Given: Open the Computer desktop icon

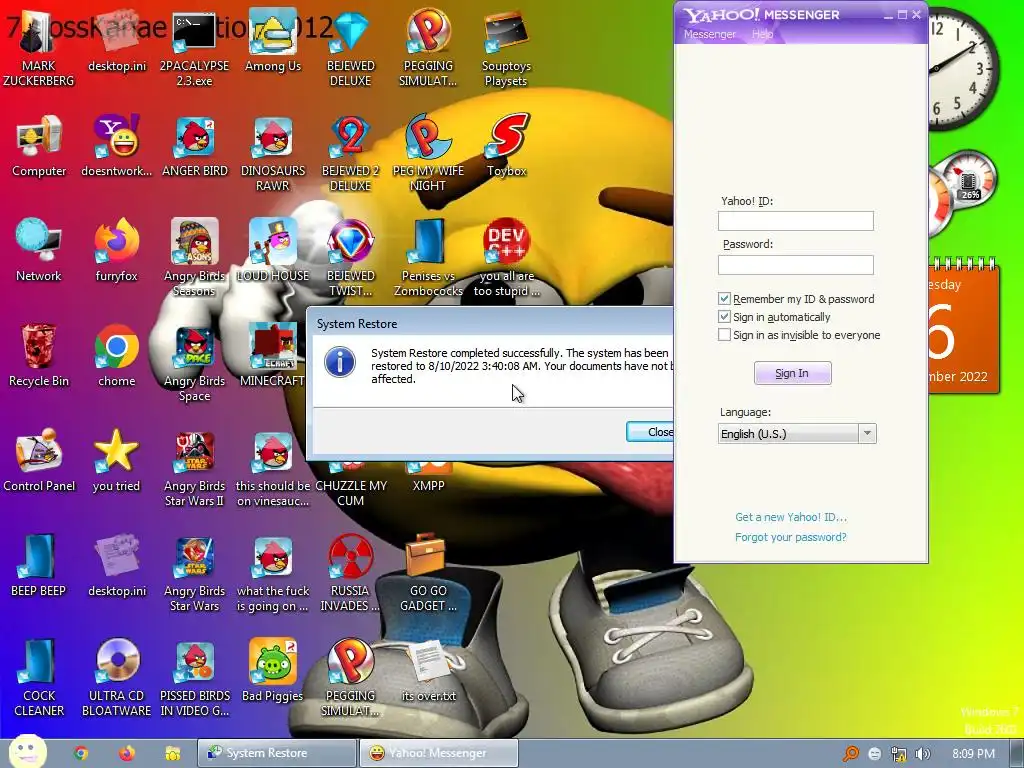Looking at the screenshot, I should tap(39, 147).
